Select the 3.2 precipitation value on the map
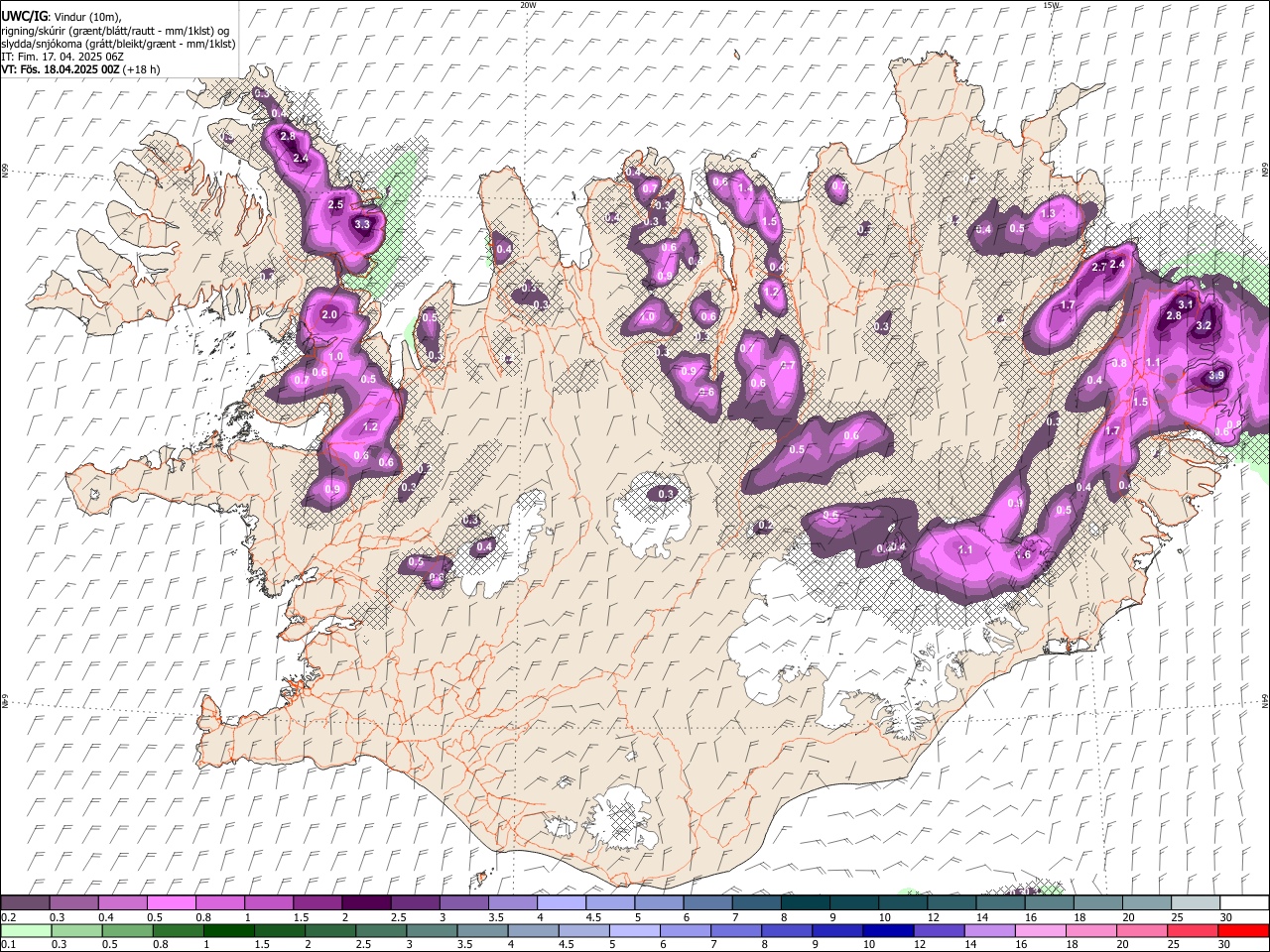 (1205, 325)
